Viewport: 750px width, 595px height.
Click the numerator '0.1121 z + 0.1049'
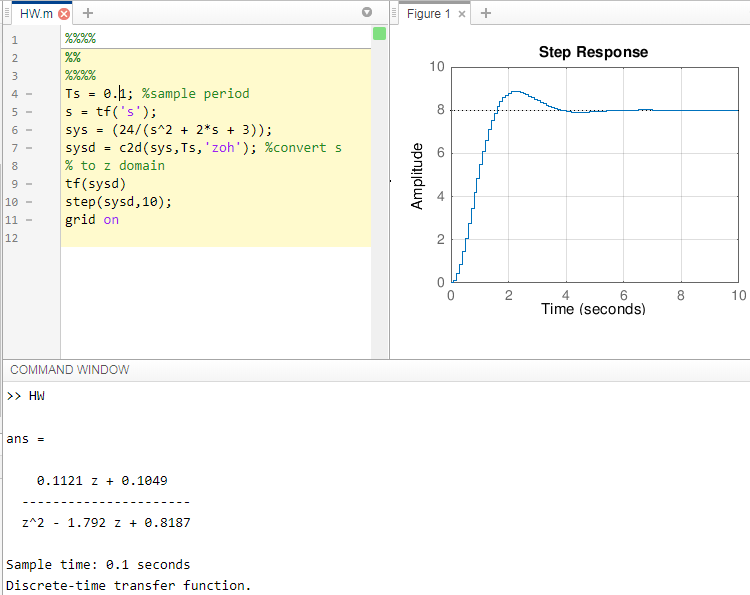pyautogui.click(x=102, y=481)
